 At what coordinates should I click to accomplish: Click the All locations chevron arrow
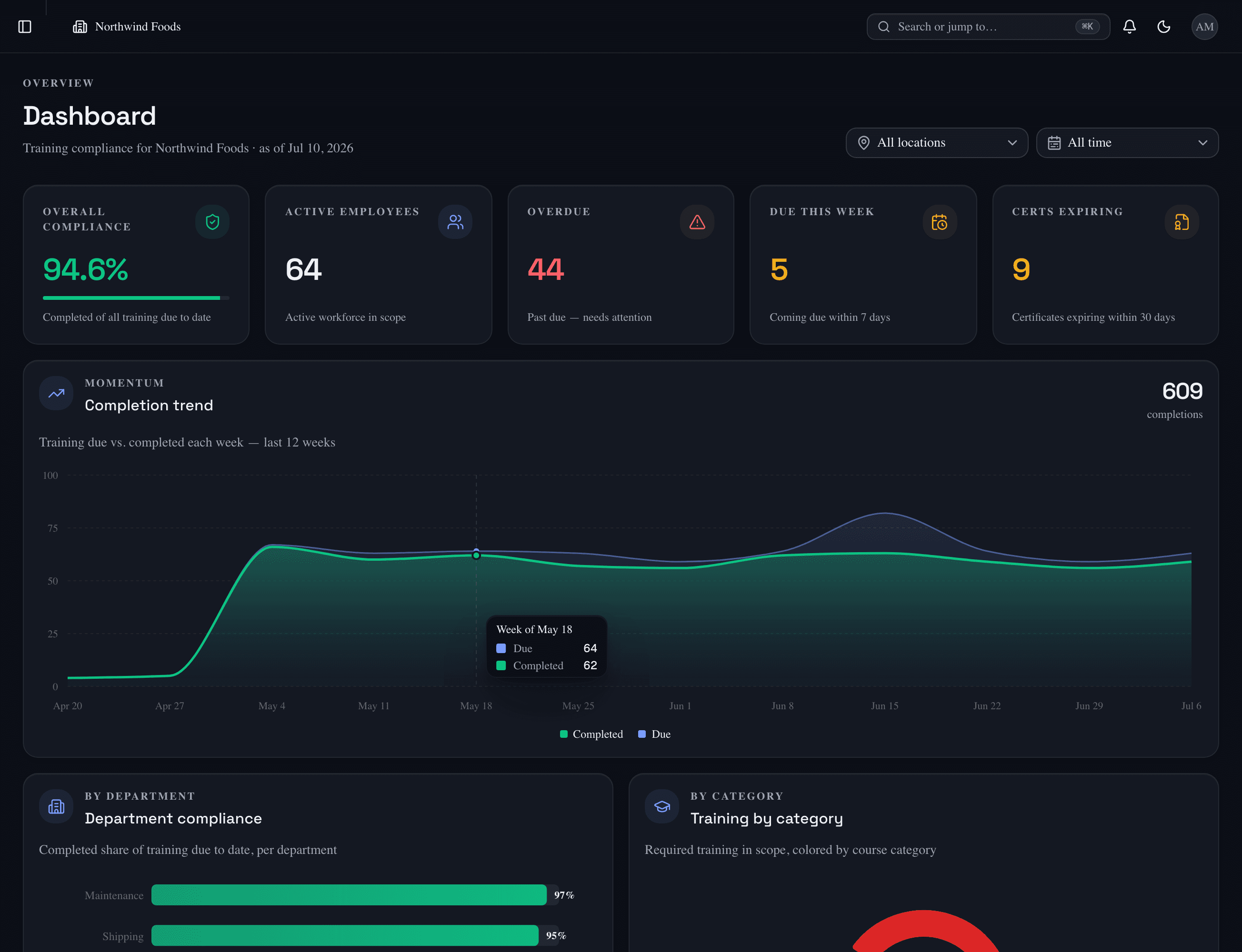(1012, 143)
